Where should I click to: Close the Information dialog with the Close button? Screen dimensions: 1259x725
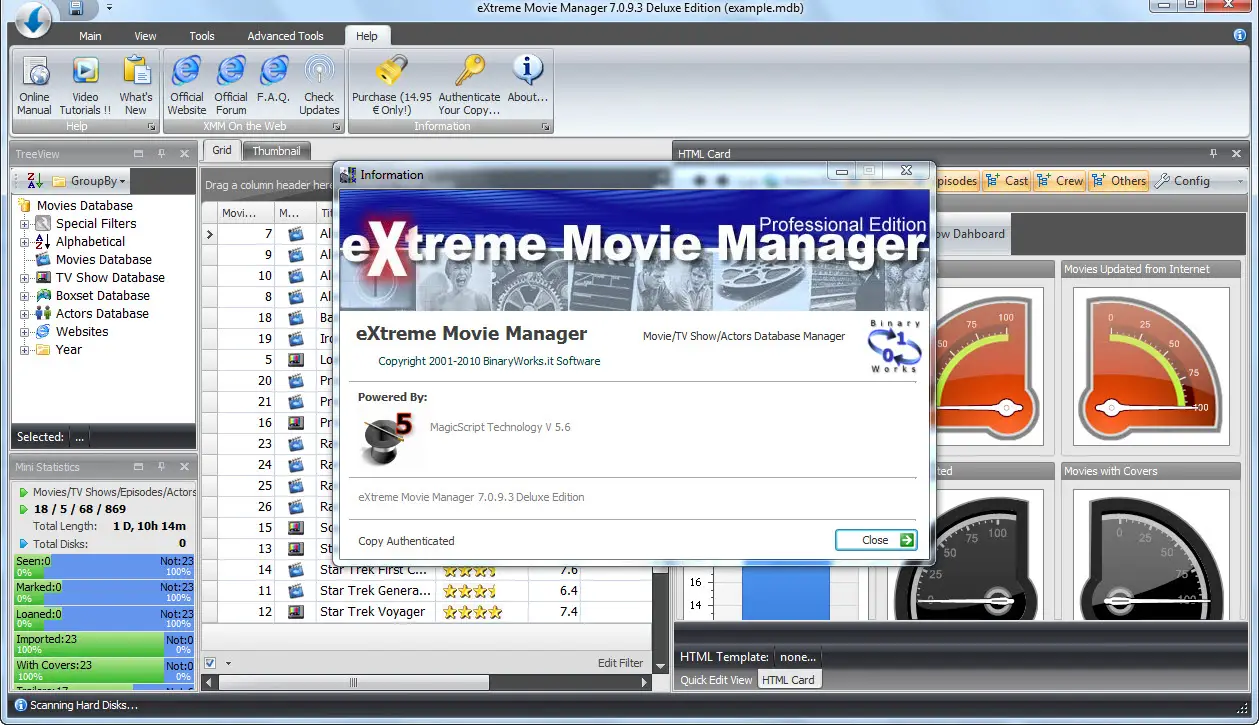coord(876,540)
